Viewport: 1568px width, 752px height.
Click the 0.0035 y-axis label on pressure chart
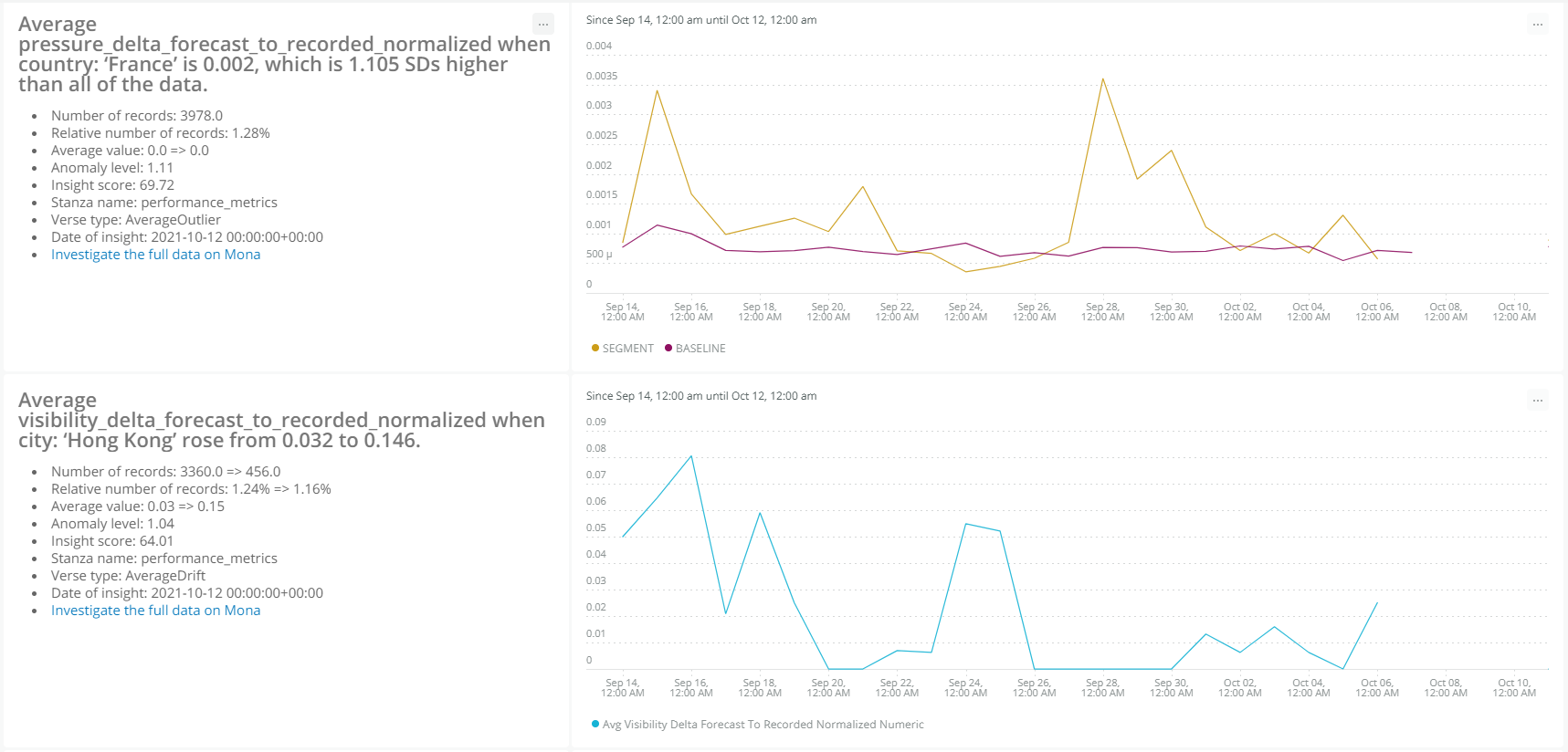pyautogui.click(x=602, y=76)
